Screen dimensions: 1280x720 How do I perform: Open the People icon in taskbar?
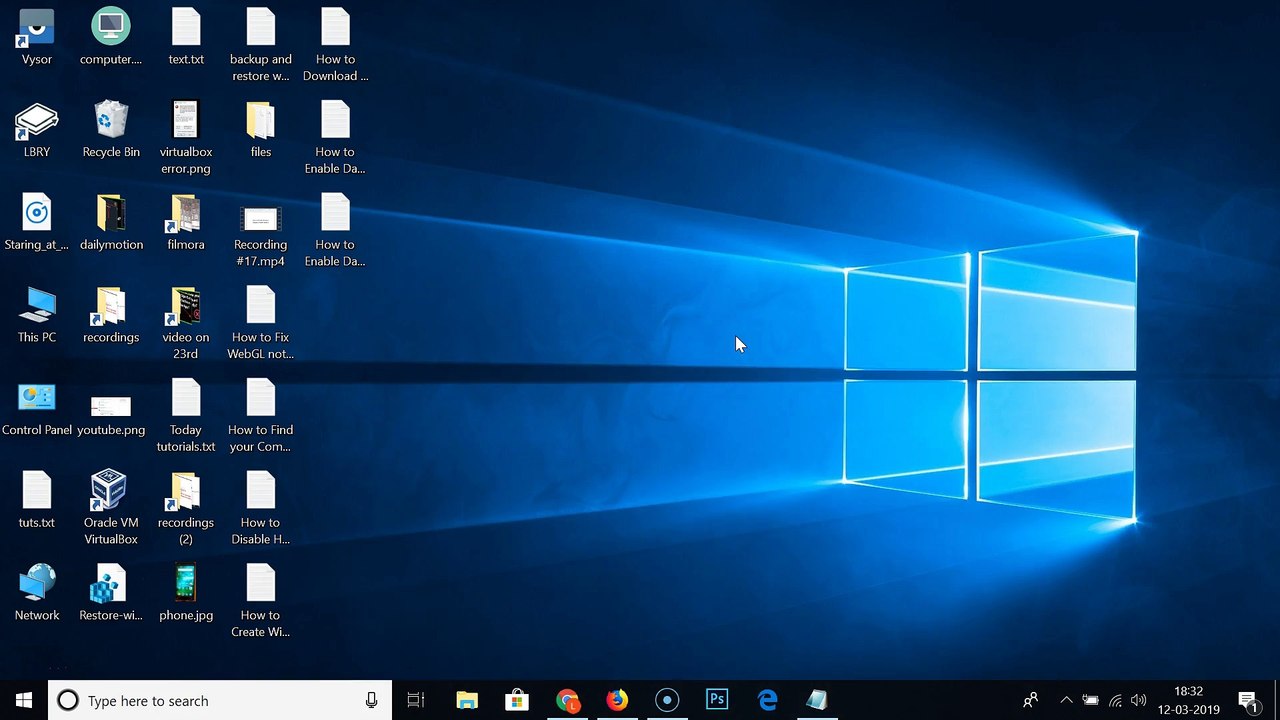pos(1030,700)
